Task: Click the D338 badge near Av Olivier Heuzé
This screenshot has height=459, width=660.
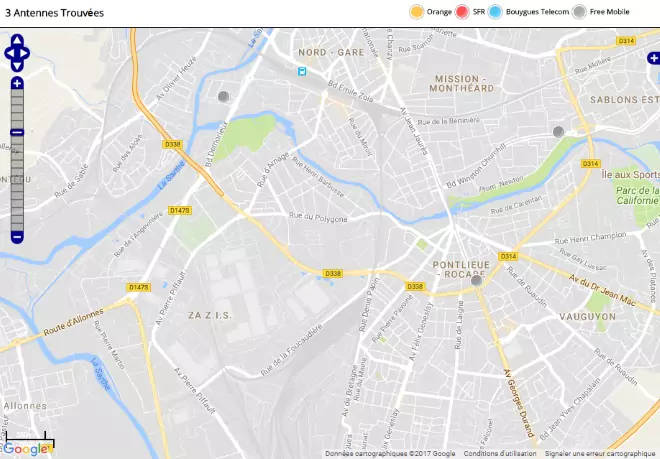Action: pyautogui.click(x=172, y=144)
